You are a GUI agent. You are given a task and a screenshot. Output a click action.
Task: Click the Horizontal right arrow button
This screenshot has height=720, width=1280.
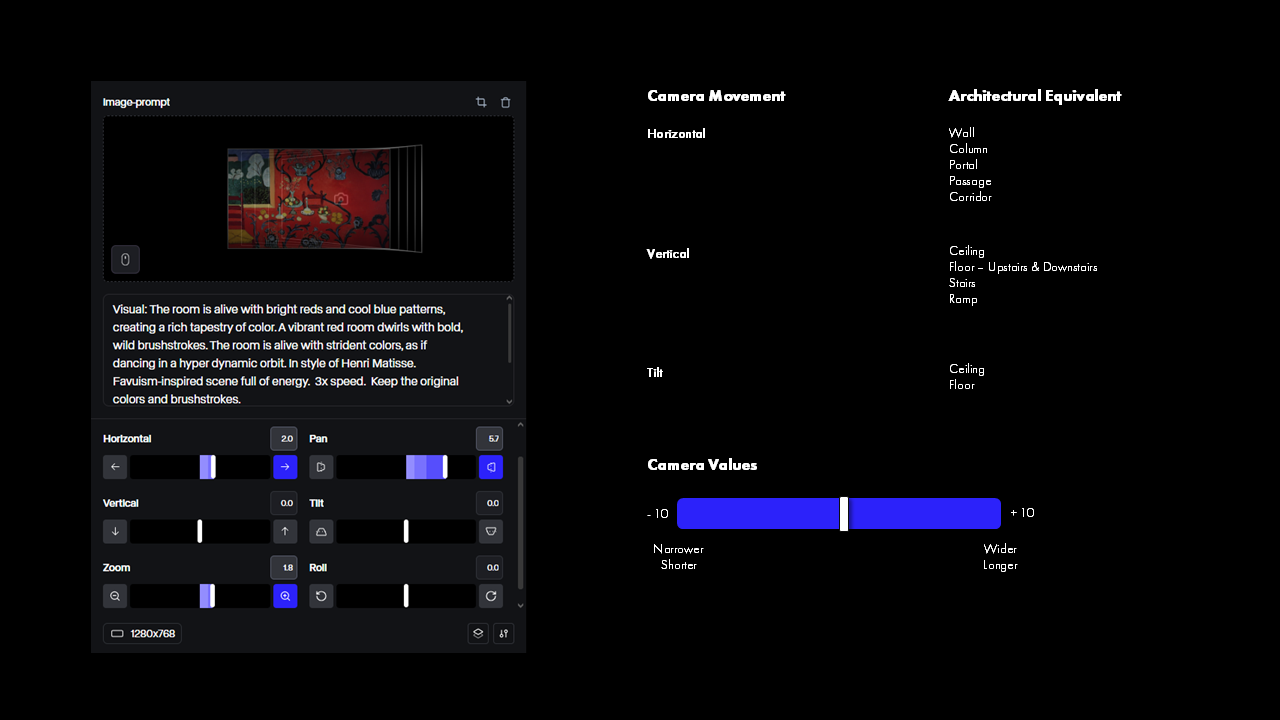(x=285, y=467)
